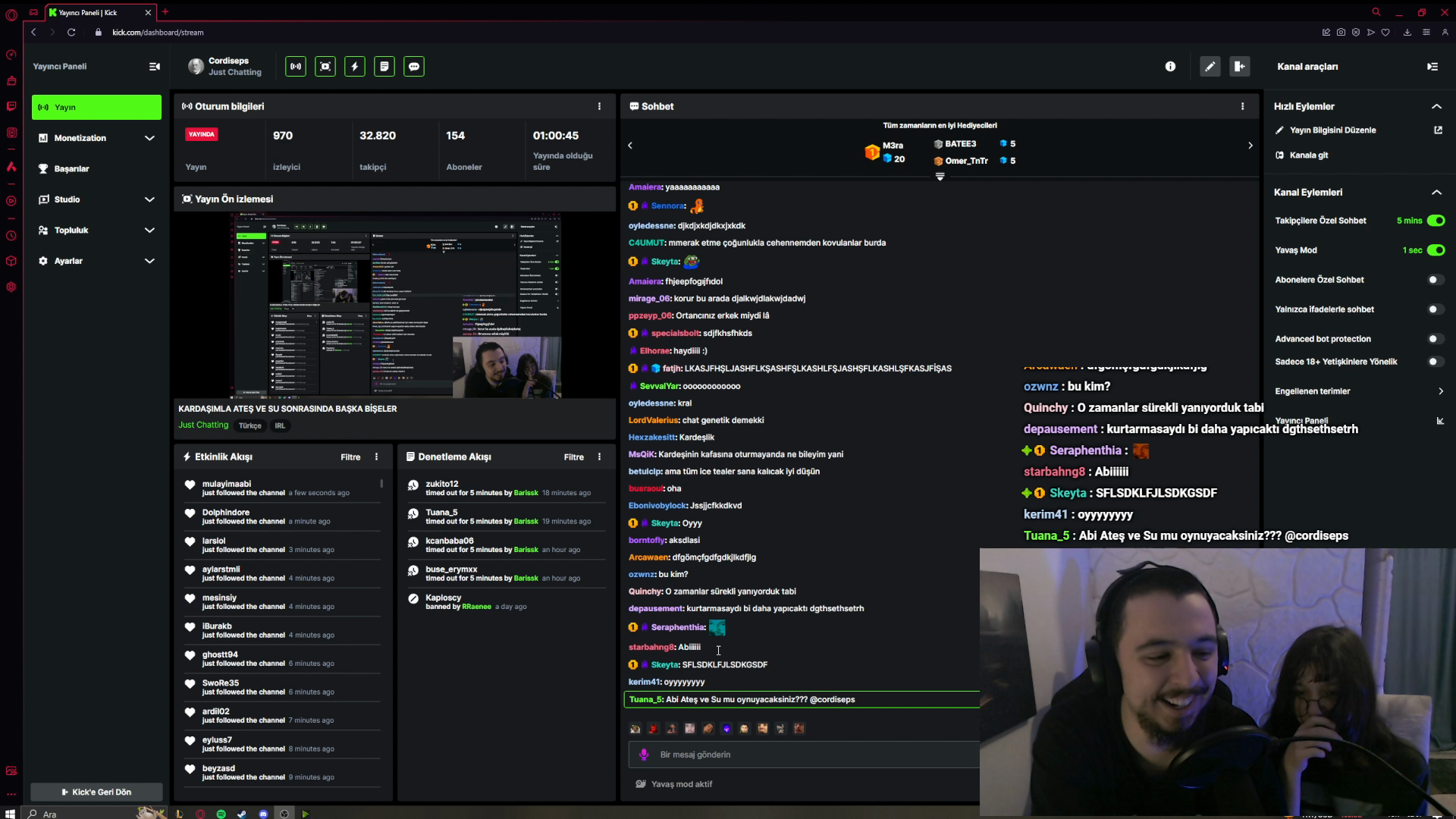Enable Sadece 18+ Yetişkinlere Yönelik switch

[1436, 362]
